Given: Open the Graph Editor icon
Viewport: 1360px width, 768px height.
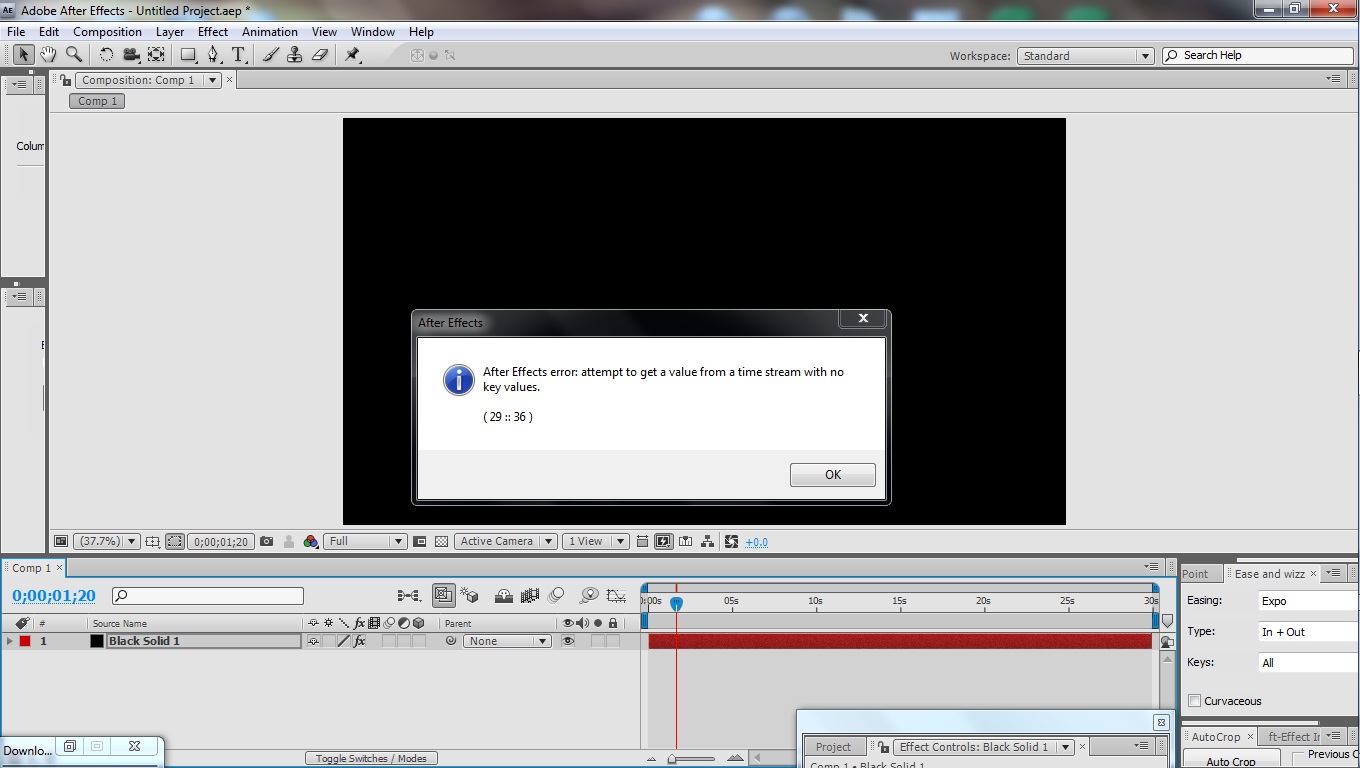Looking at the screenshot, I should tap(616, 595).
